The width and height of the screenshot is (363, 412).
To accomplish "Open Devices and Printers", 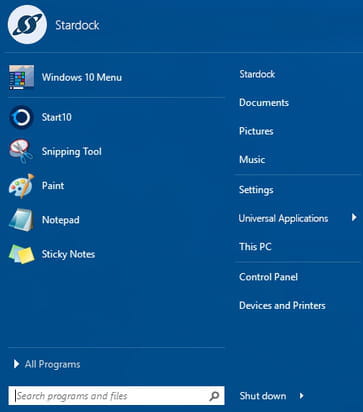I will point(282,305).
